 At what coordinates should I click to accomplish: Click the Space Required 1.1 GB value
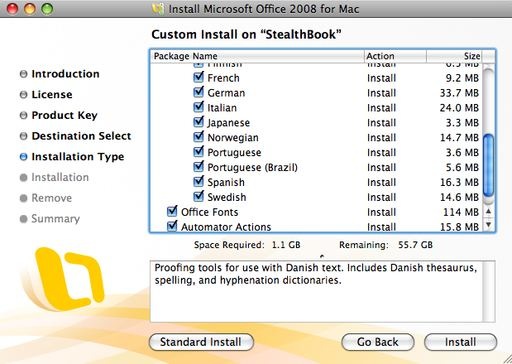coord(286,245)
